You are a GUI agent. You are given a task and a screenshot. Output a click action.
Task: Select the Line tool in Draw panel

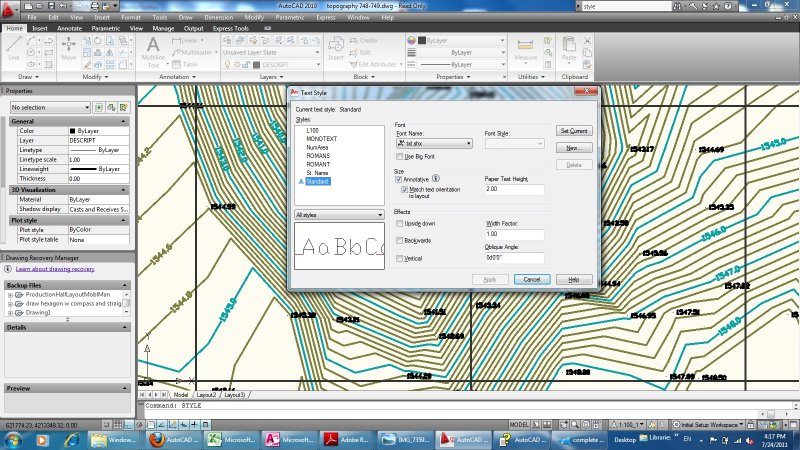(14, 50)
